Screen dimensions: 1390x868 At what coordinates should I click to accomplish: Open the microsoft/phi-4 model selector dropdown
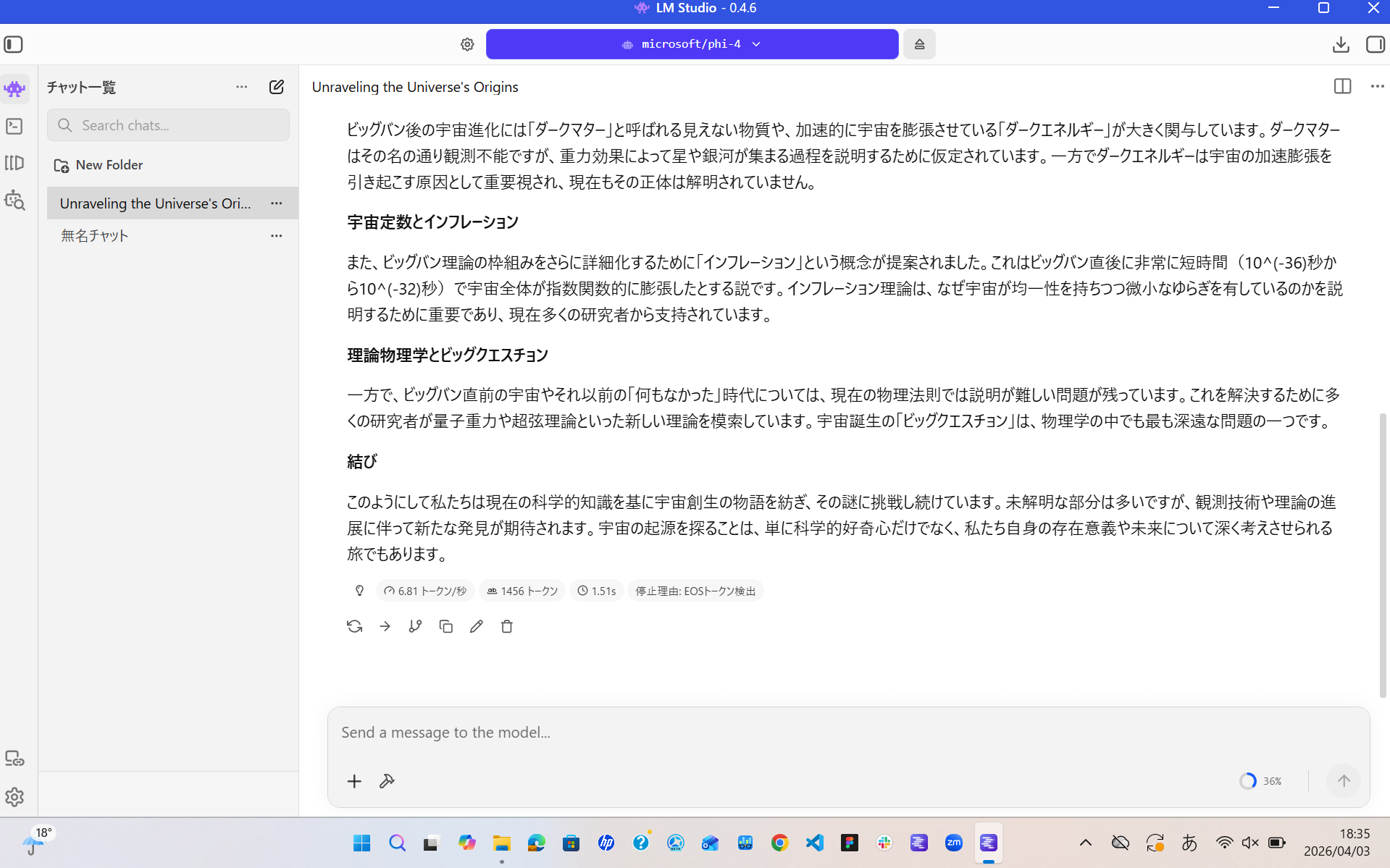(692, 44)
